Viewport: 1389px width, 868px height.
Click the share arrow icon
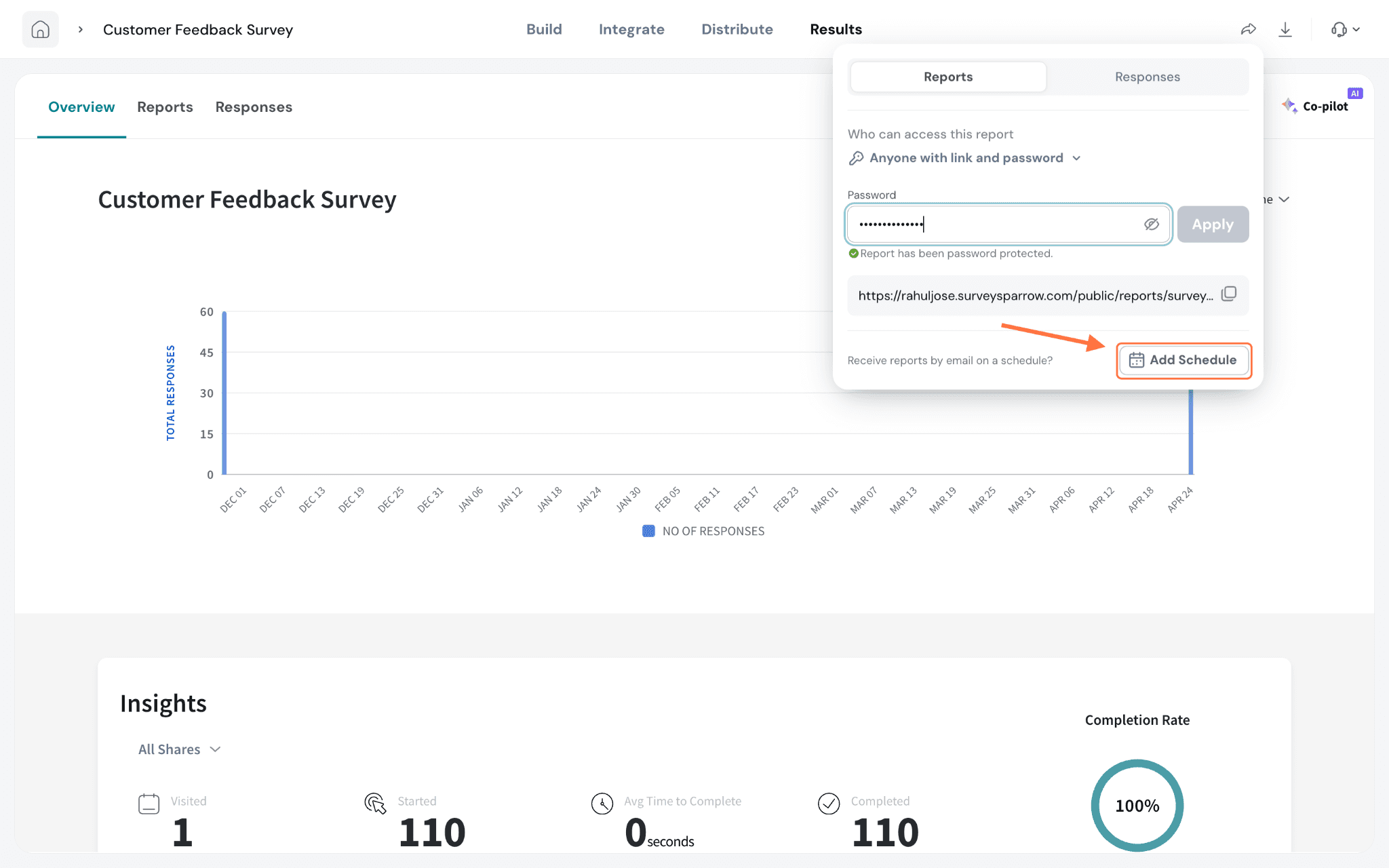1249,29
